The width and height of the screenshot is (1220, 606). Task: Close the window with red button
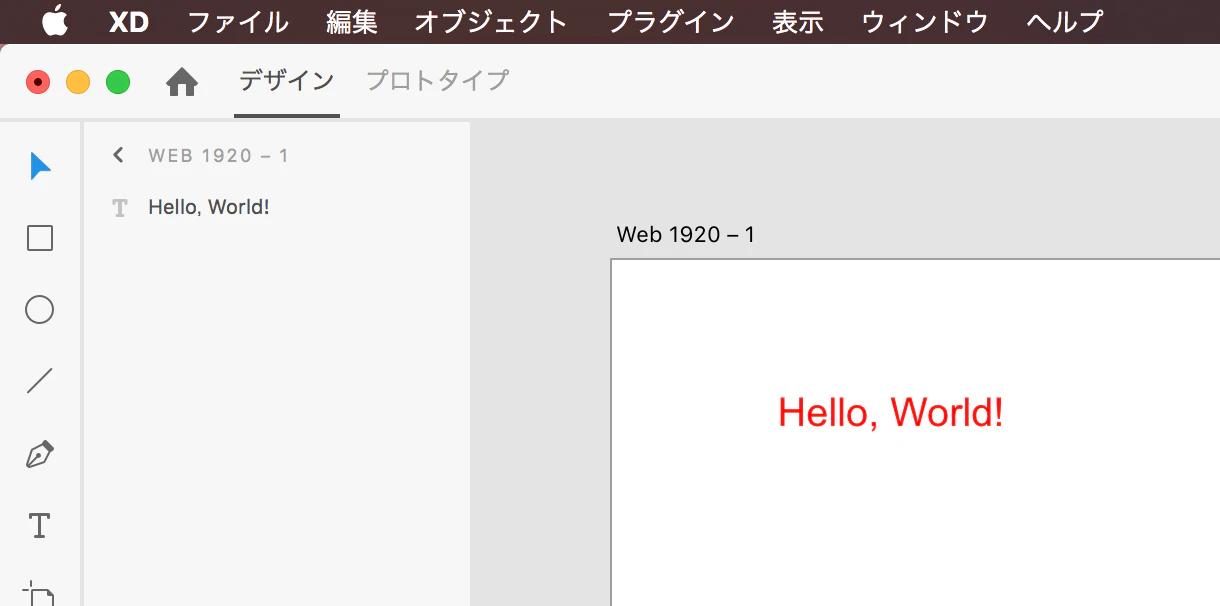point(38,82)
